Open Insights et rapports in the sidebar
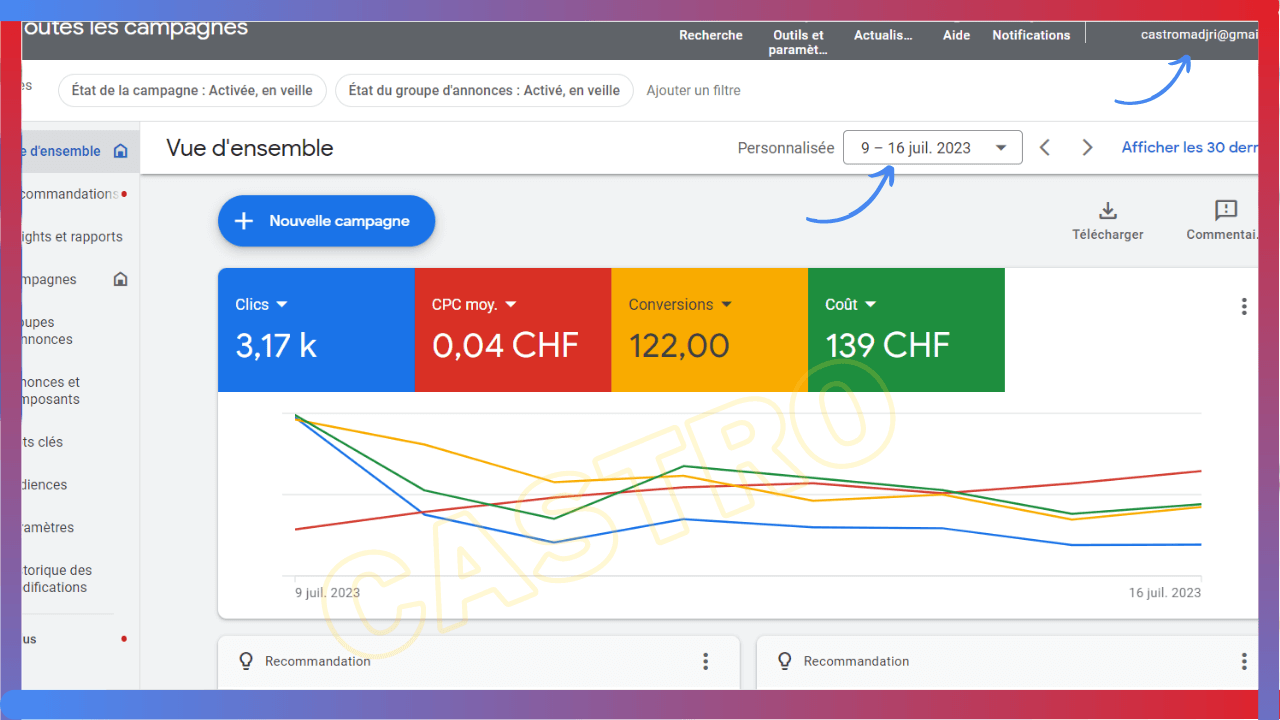The width and height of the screenshot is (1280, 720). point(72,237)
